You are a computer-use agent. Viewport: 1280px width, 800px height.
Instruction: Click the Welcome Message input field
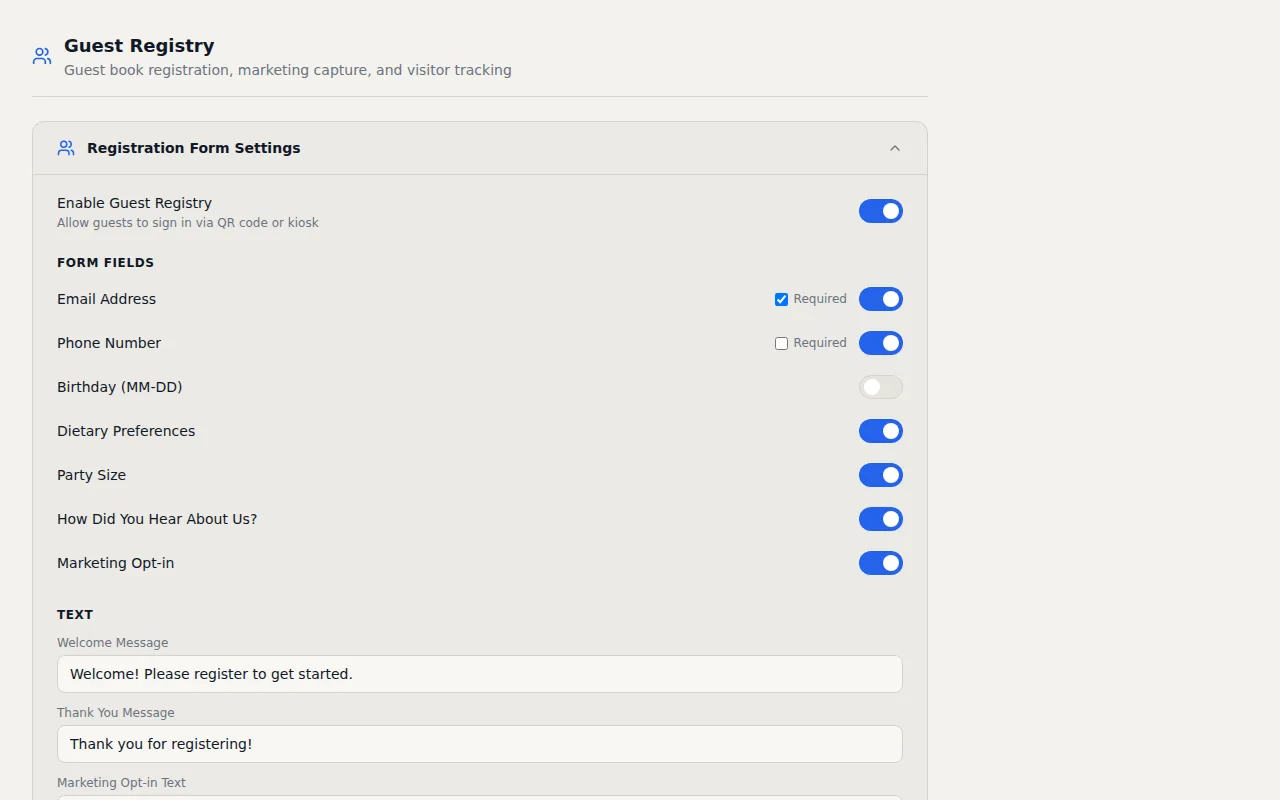click(x=480, y=674)
